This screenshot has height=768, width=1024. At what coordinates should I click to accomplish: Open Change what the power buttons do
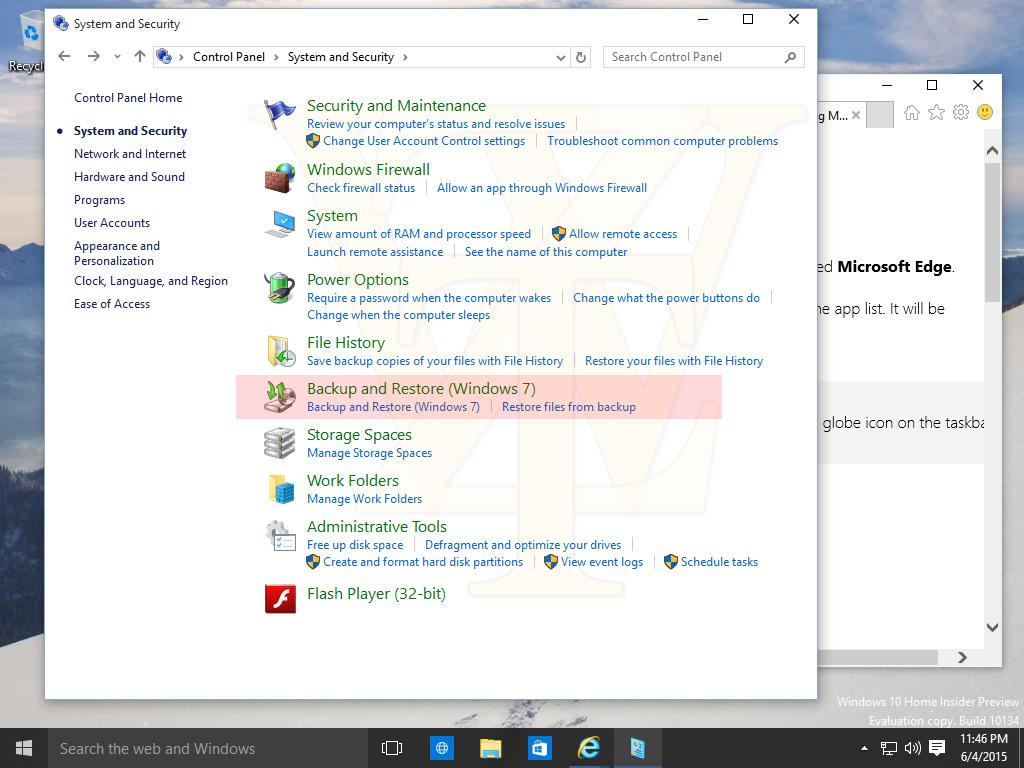click(x=666, y=298)
